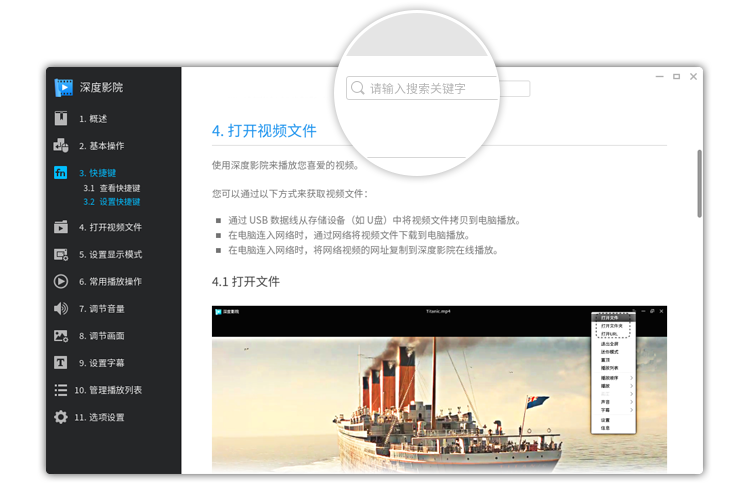Open chapter 8. 调节画面

(102, 336)
